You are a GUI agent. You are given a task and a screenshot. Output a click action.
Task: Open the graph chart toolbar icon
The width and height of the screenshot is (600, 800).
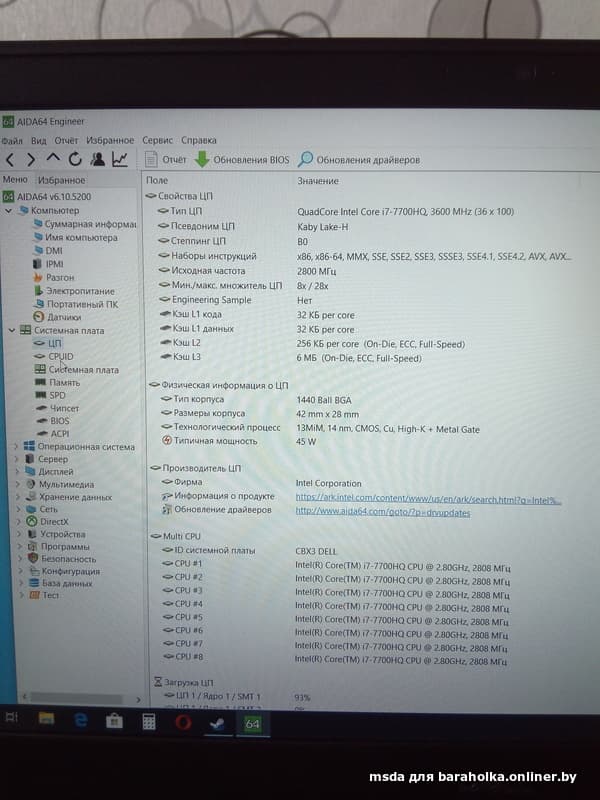tap(120, 159)
